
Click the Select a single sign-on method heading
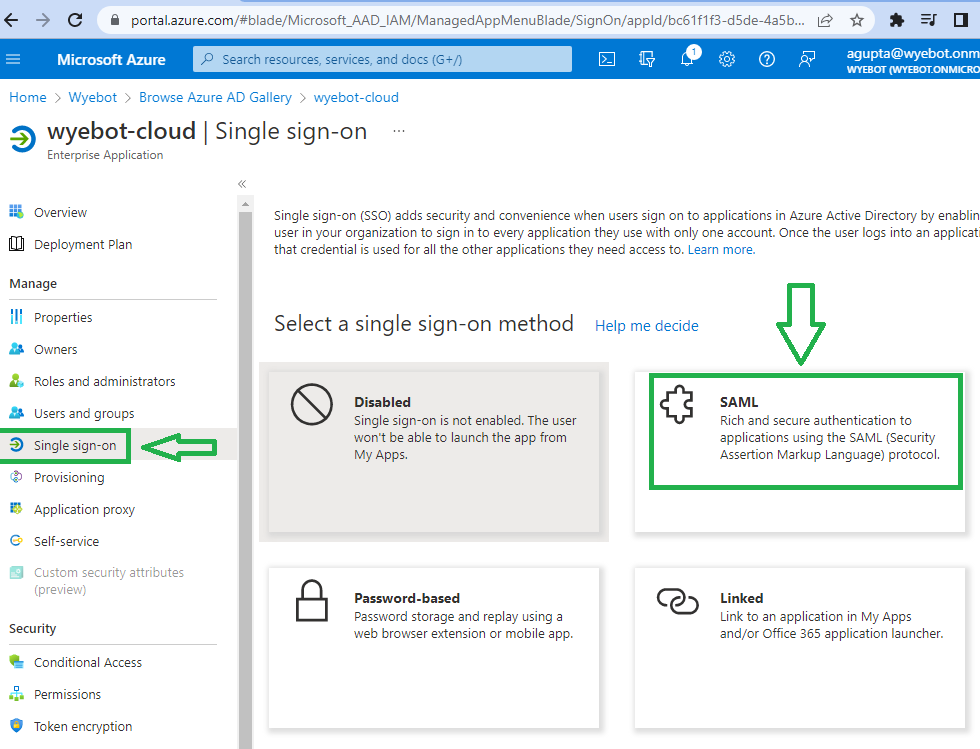tap(424, 324)
